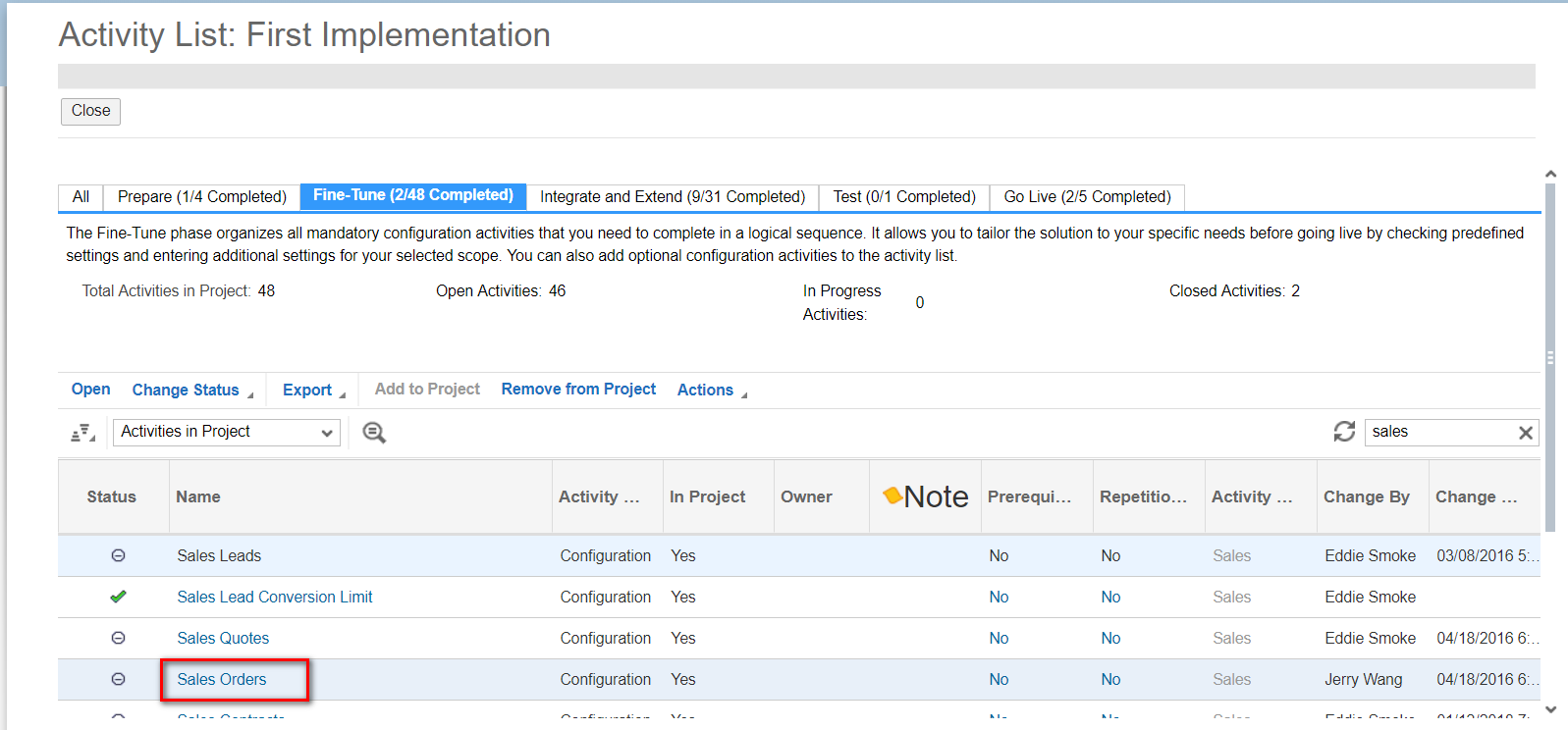Open the Activities in Project dropdown
Viewport: 1568px width, 730px height.
(227, 433)
